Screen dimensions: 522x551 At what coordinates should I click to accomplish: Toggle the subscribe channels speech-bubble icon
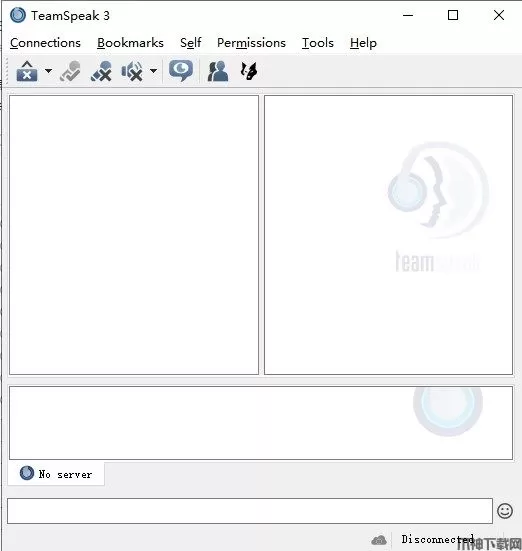point(181,71)
